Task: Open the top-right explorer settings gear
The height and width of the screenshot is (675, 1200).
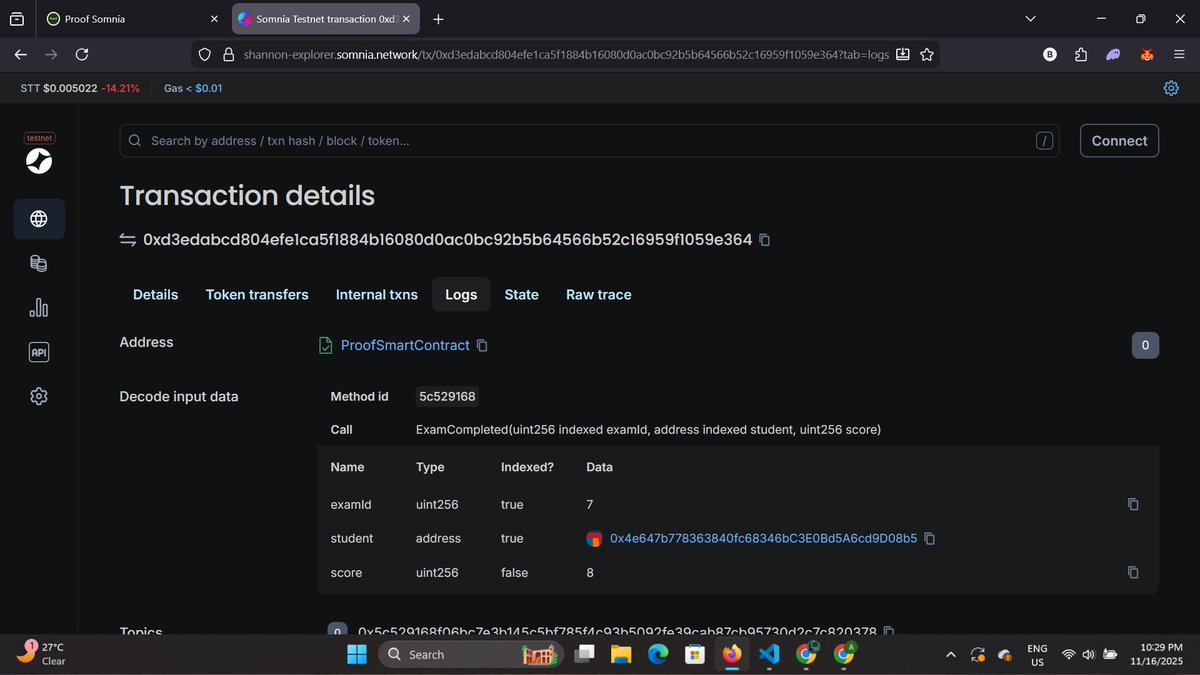Action: 1171,88
